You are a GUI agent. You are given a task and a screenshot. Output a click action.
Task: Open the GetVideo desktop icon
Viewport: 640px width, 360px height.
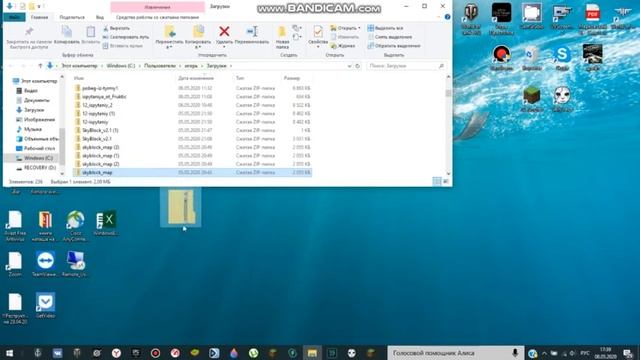[45, 305]
